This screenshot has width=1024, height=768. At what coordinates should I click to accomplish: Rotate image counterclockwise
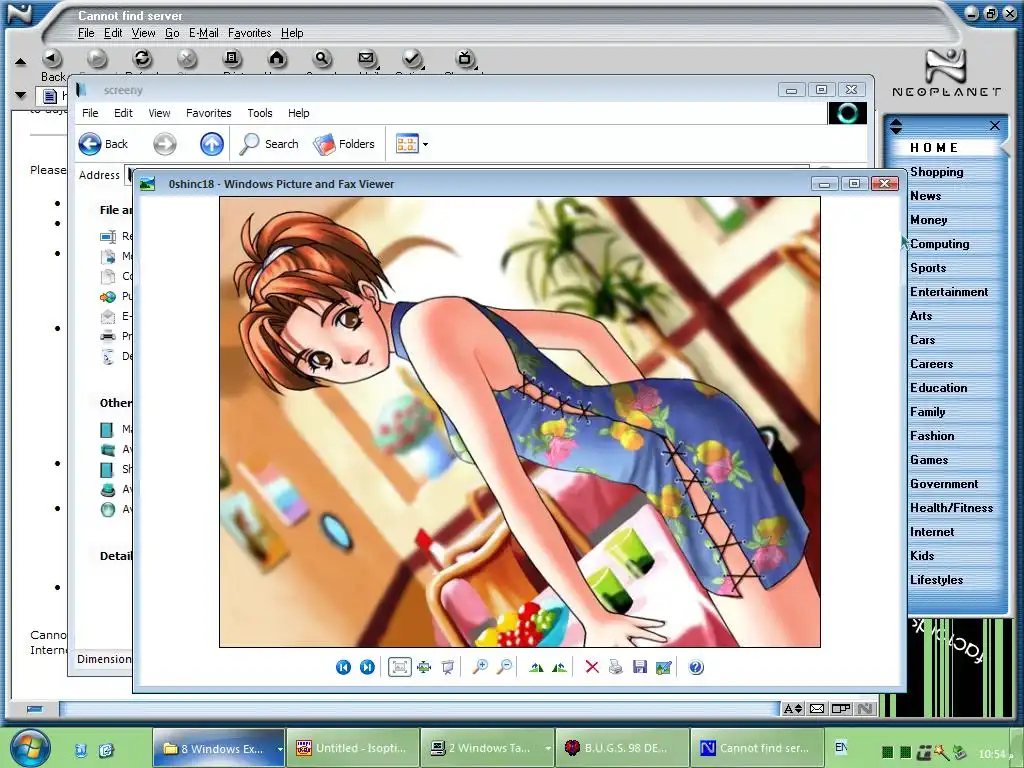(560, 667)
